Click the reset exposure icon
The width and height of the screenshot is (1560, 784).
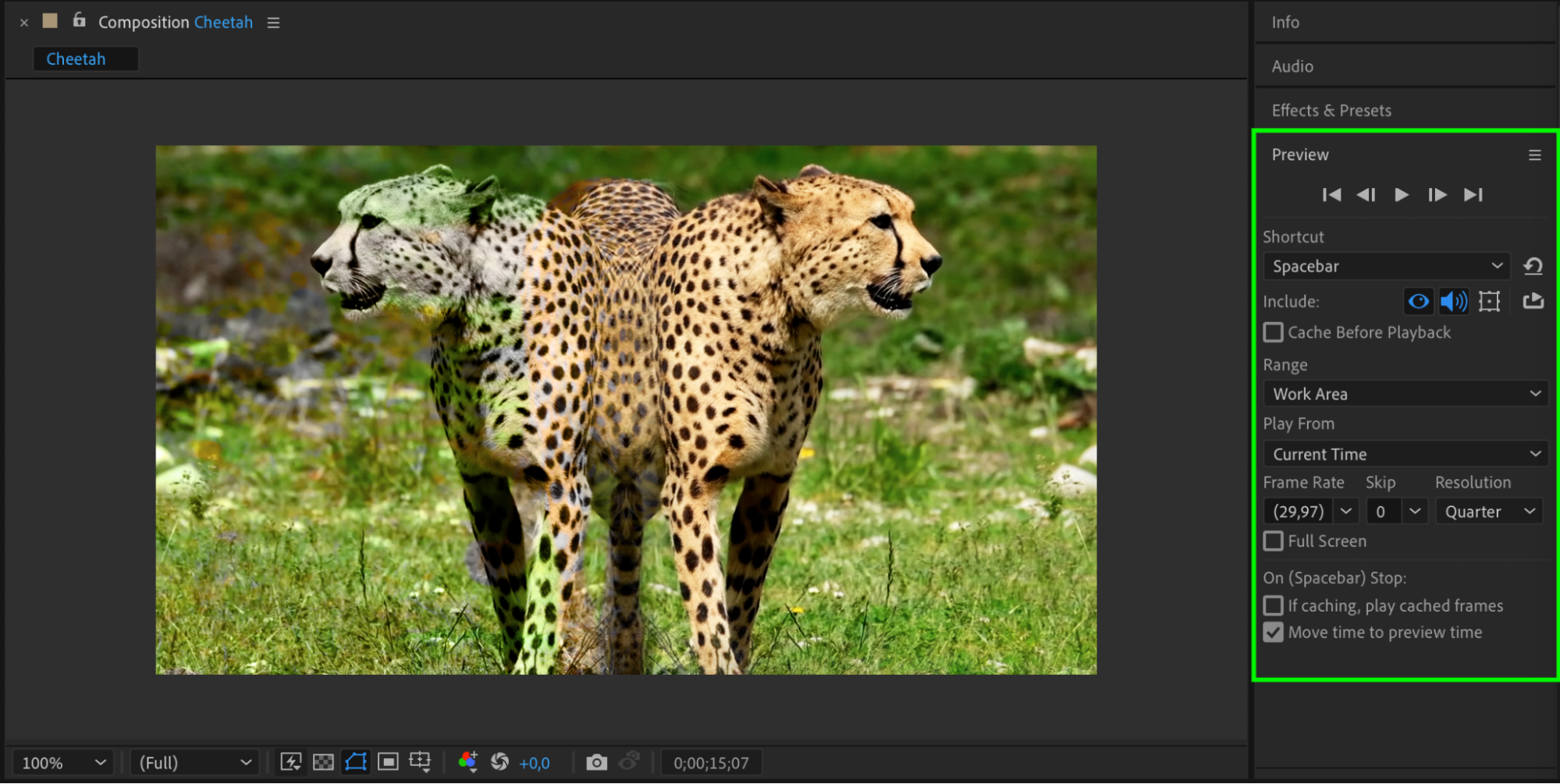point(499,762)
